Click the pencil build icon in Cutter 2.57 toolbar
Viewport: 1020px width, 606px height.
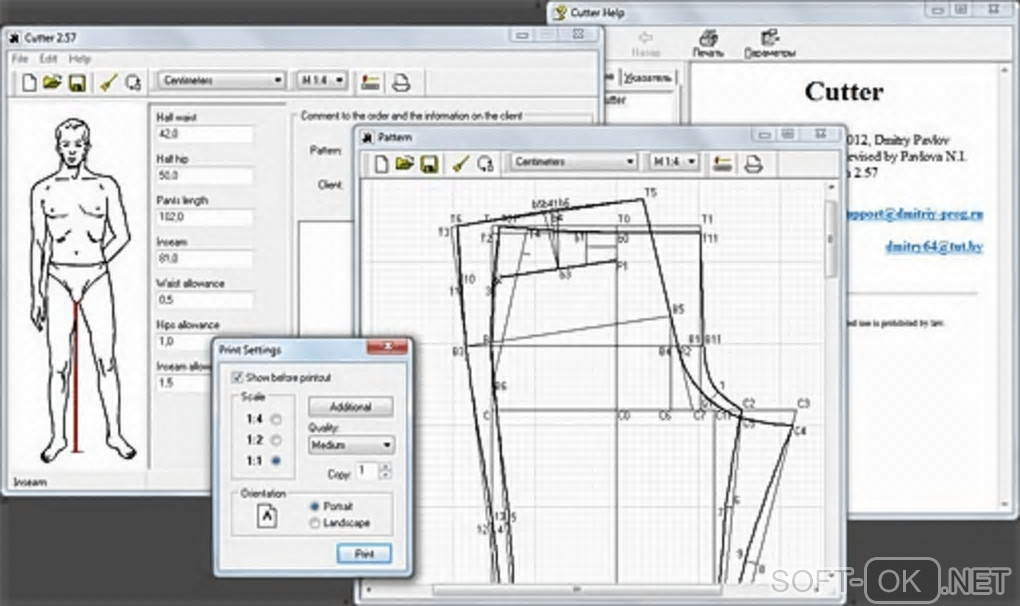(109, 83)
